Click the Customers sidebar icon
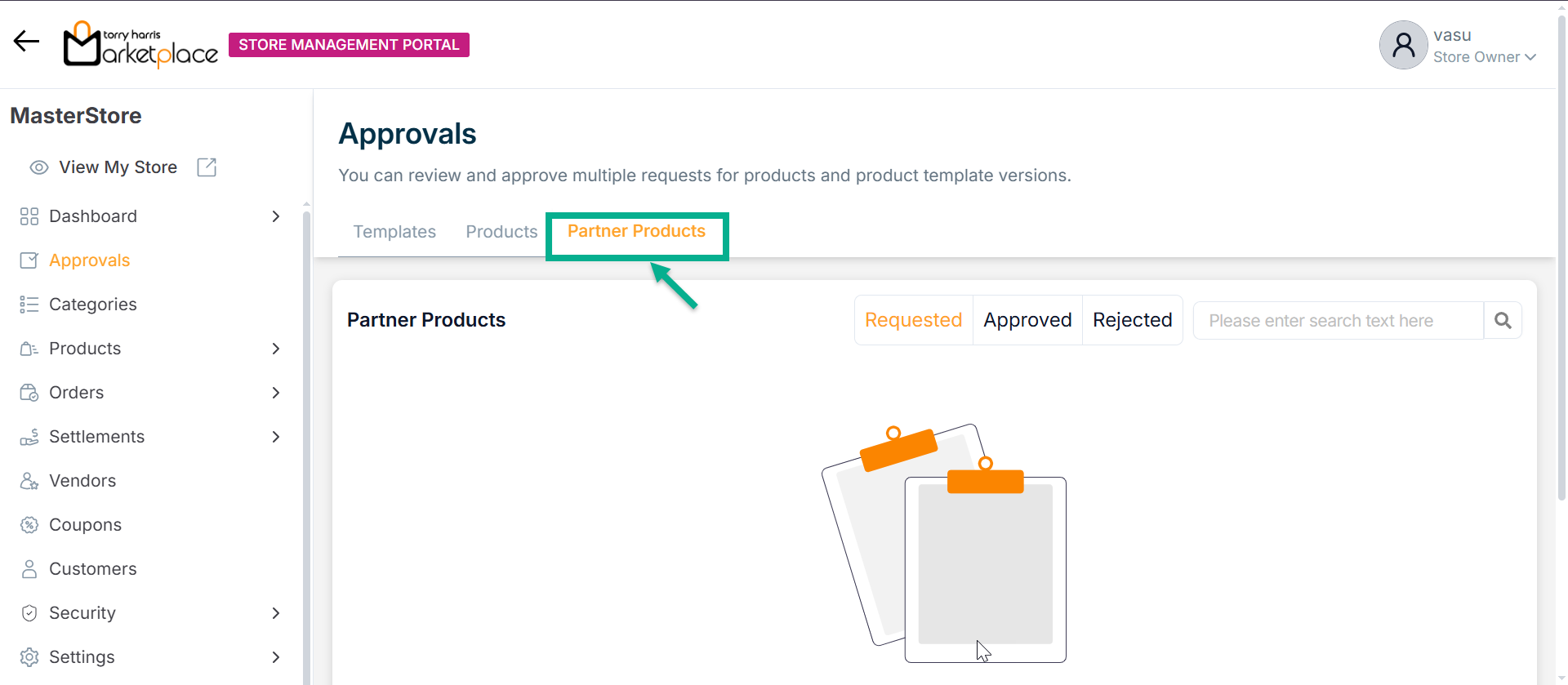The height and width of the screenshot is (685, 1568). pyautogui.click(x=29, y=569)
